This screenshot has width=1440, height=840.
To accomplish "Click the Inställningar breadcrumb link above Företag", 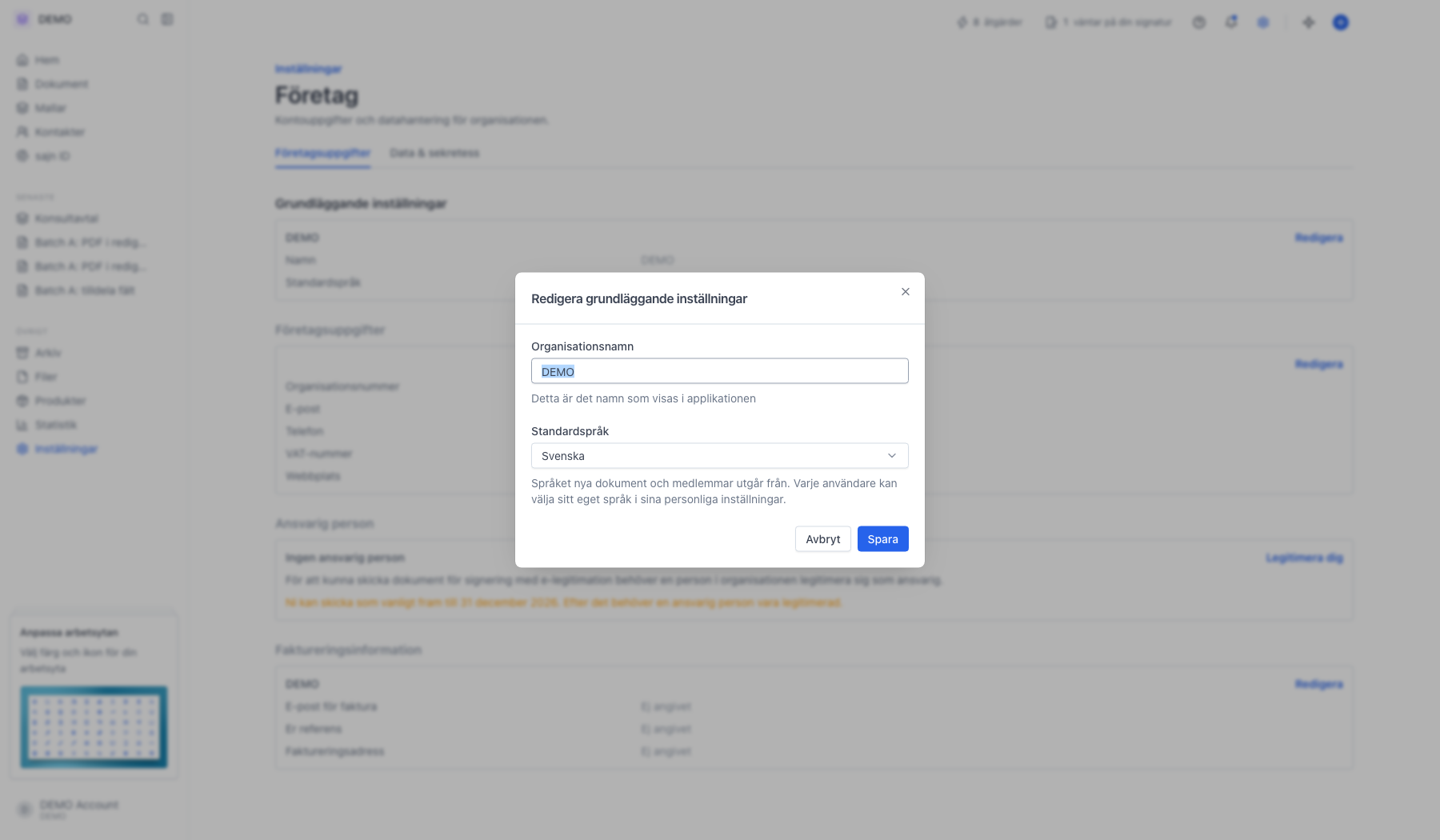I will point(308,69).
